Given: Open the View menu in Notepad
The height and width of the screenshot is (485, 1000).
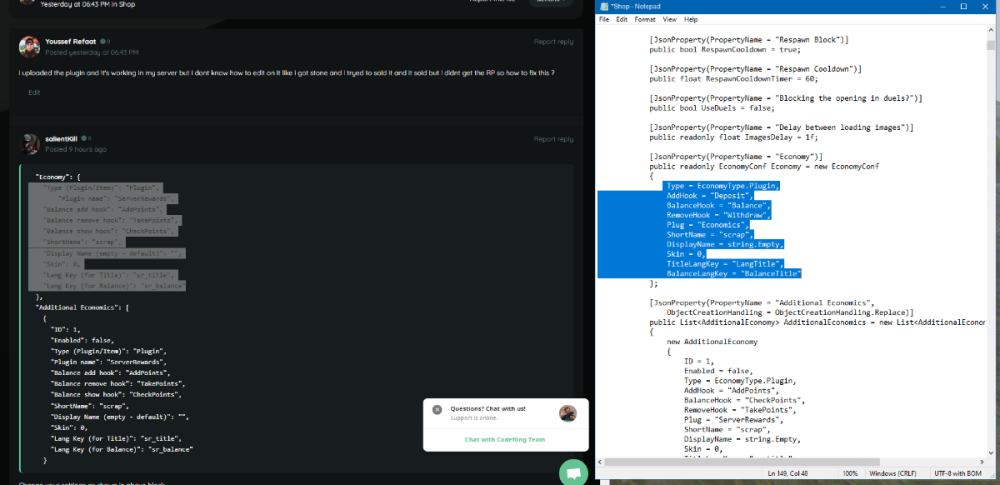Looking at the screenshot, I should [x=669, y=19].
